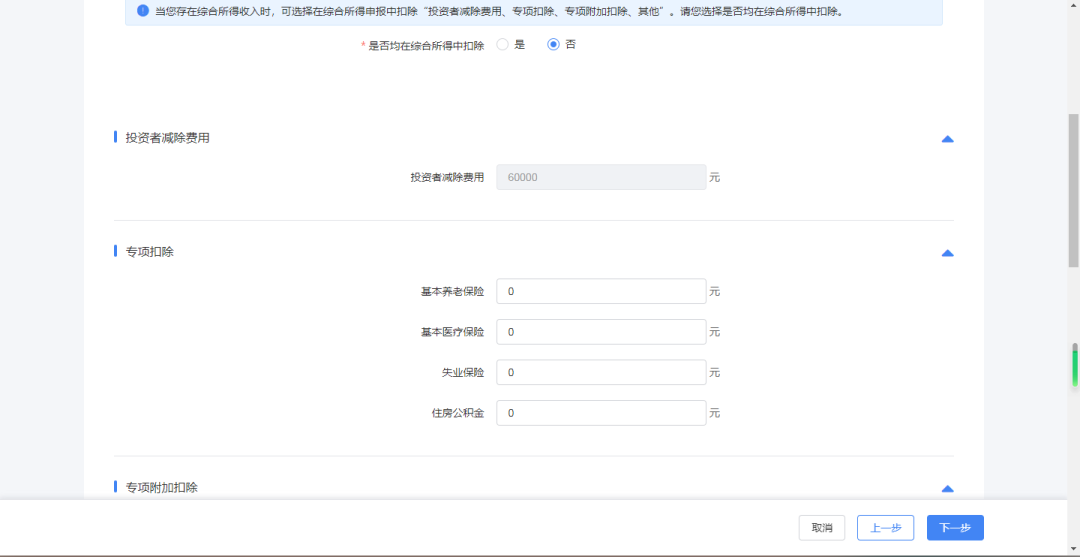Select the 否 radio option
This screenshot has height=557, width=1080.
[x=553, y=45]
